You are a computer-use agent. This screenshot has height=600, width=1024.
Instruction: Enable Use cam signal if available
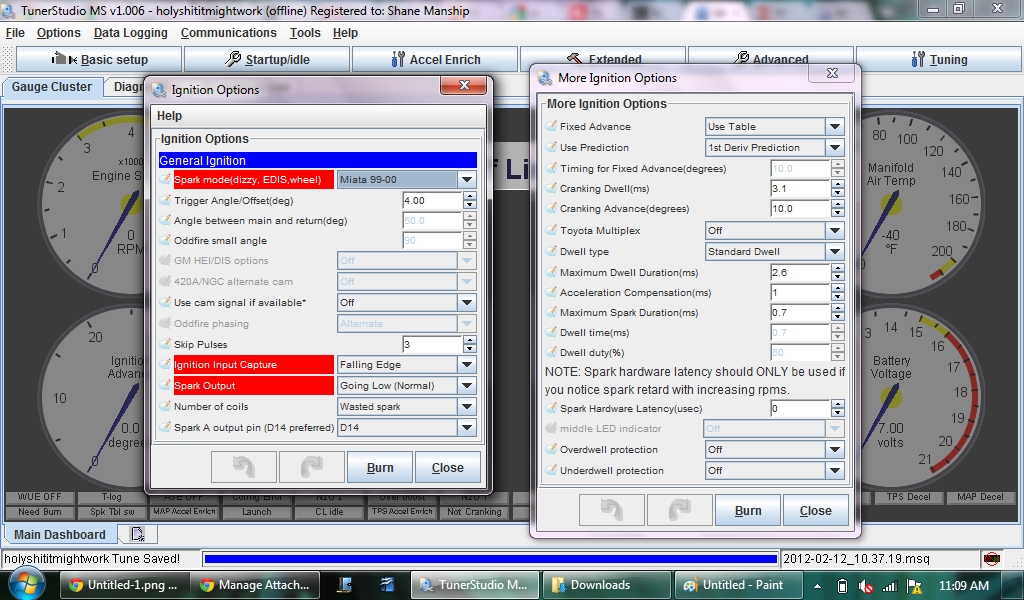(405, 301)
